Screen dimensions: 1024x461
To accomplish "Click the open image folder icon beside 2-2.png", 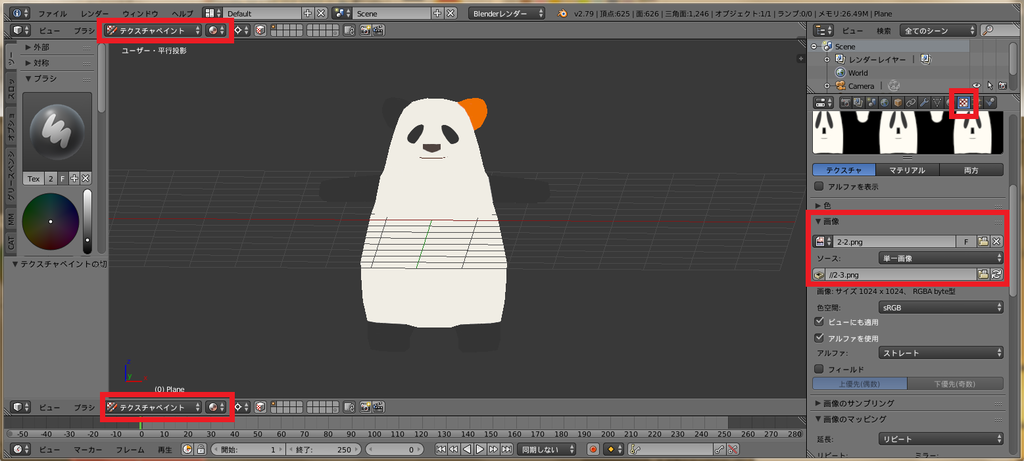I will (x=982, y=242).
